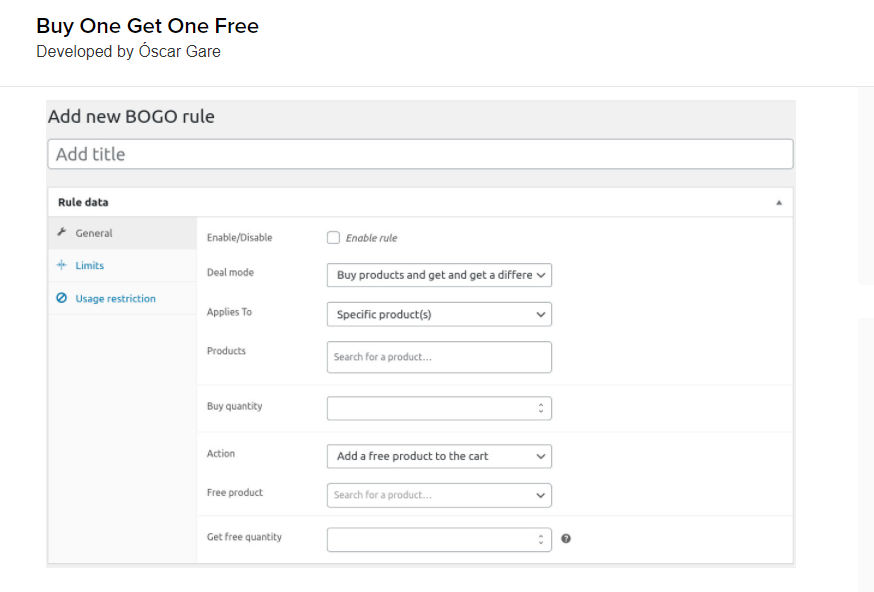Click the Get free quantity field
The width and height of the screenshot is (874, 592).
coord(439,540)
